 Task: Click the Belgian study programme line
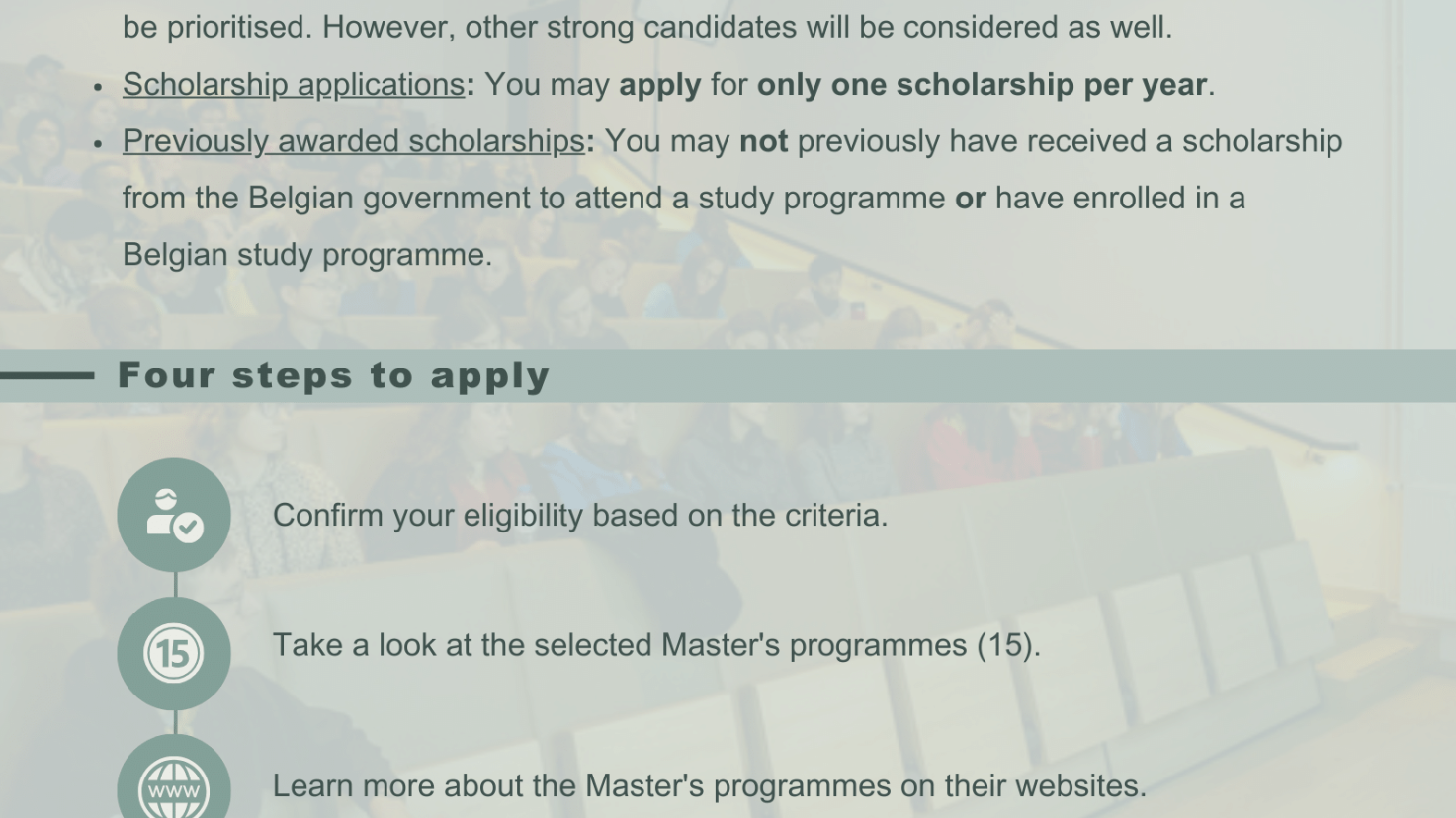click(x=307, y=255)
